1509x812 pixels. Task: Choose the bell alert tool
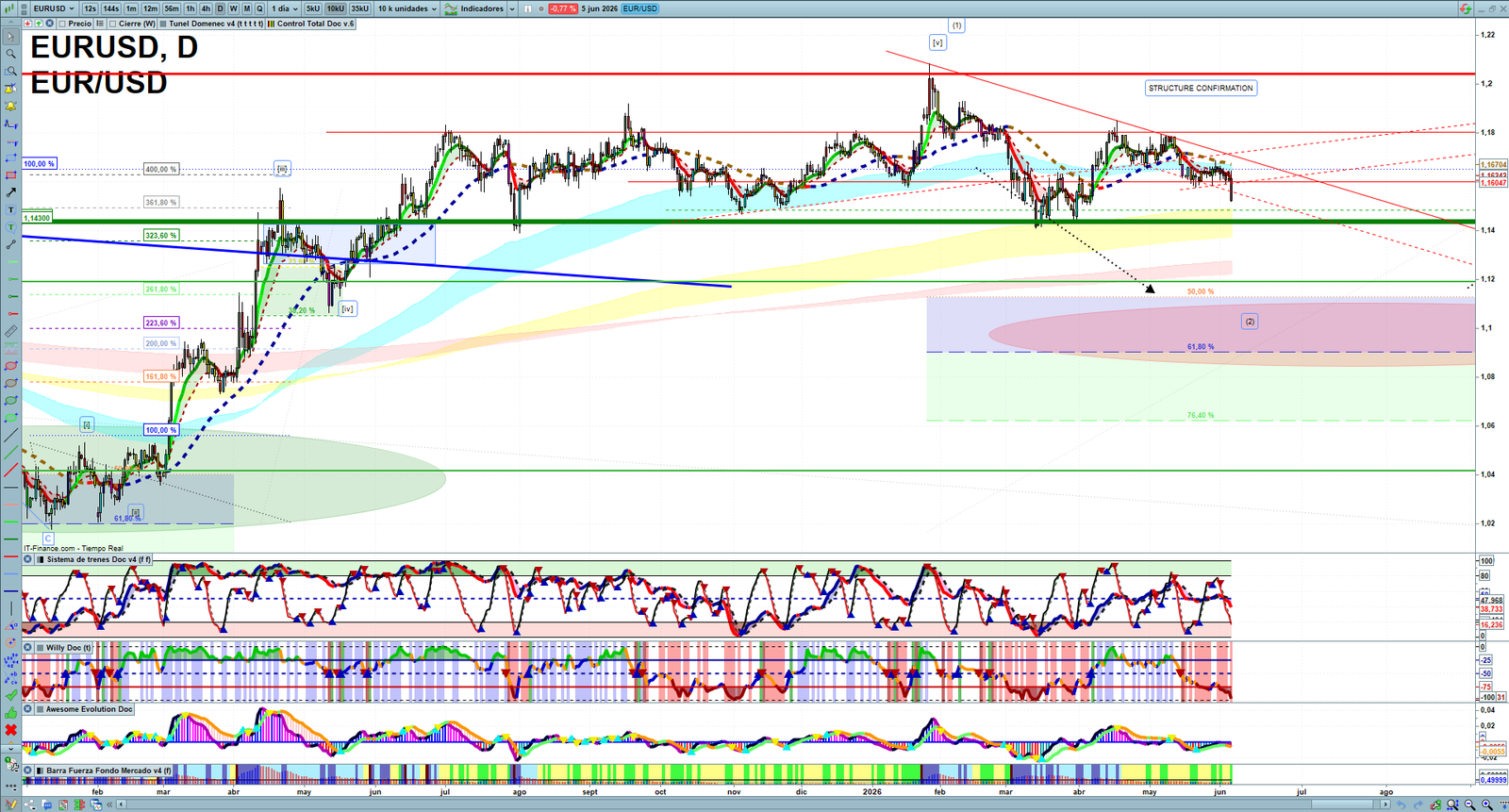[10, 107]
